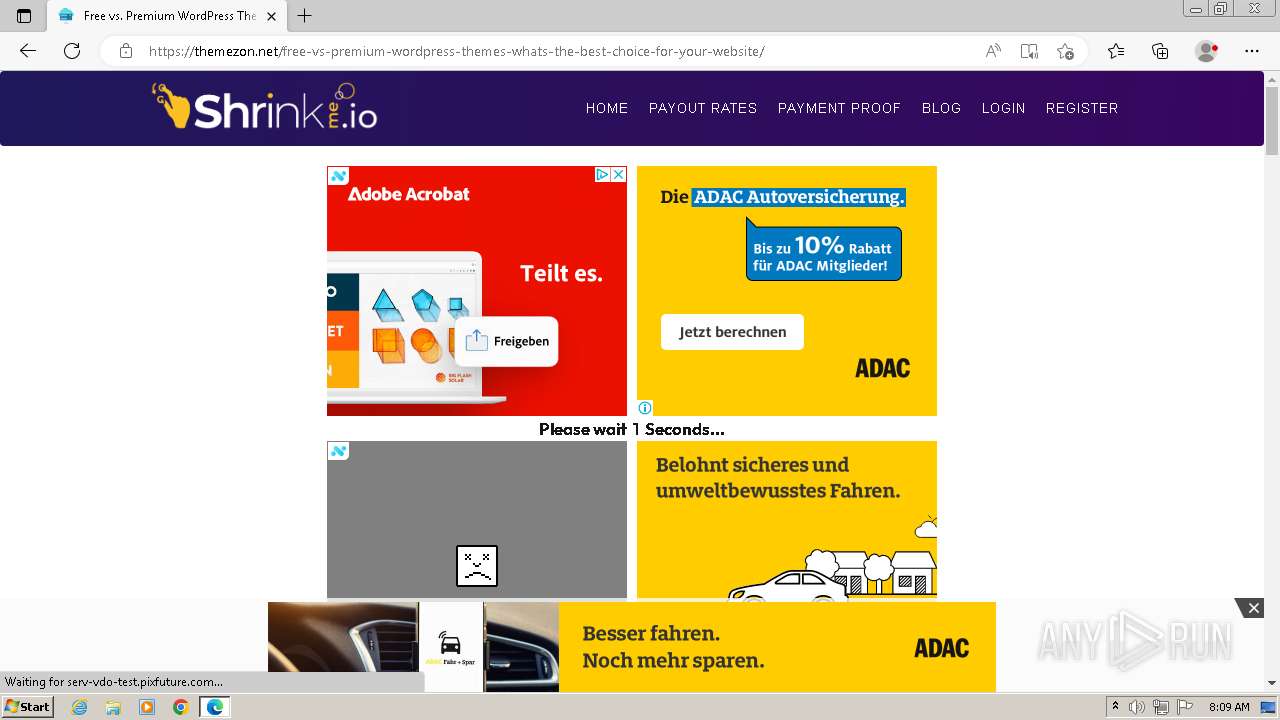Open the tab actions menu icon
The height and width of the screenshot is (720, 1280).
coord(24,15)
